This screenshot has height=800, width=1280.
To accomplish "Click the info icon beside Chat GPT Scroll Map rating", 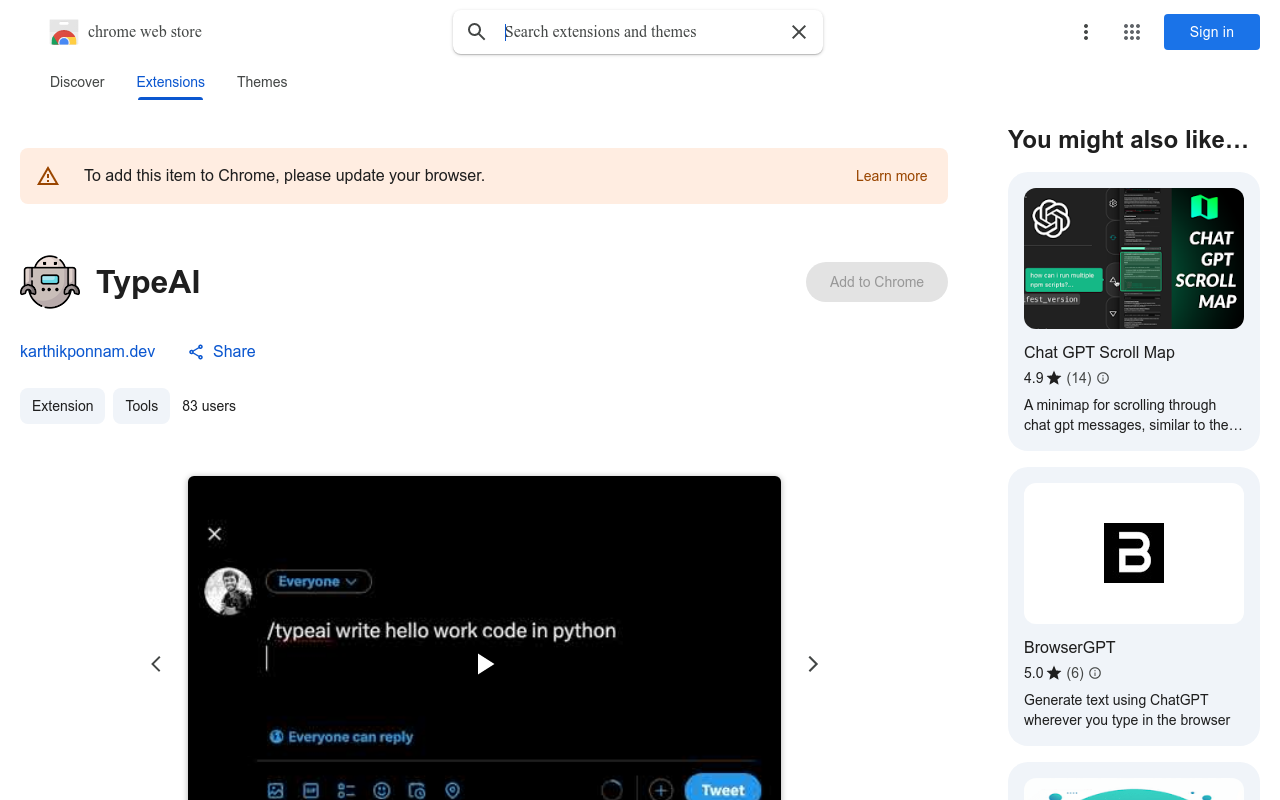I will pos(1103,378).
